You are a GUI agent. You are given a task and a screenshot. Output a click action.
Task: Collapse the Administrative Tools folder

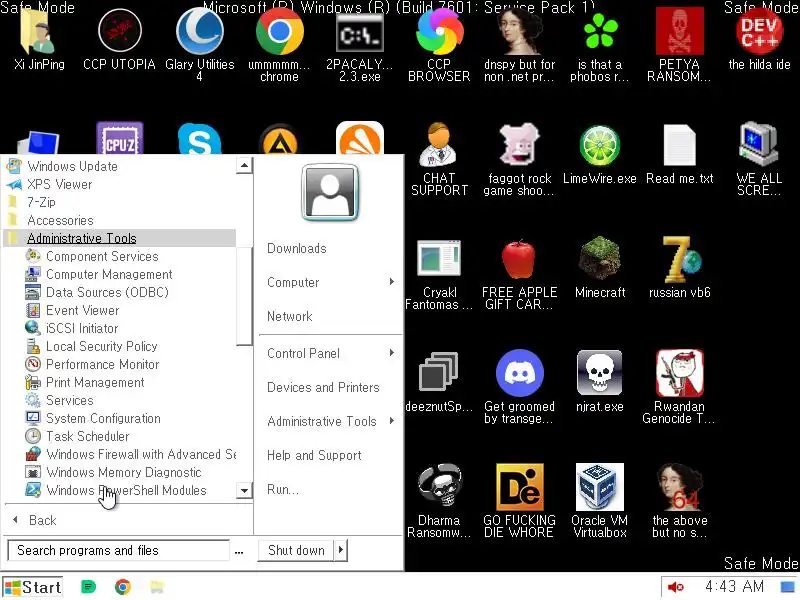pyautogui.click(x=120, y=238)
